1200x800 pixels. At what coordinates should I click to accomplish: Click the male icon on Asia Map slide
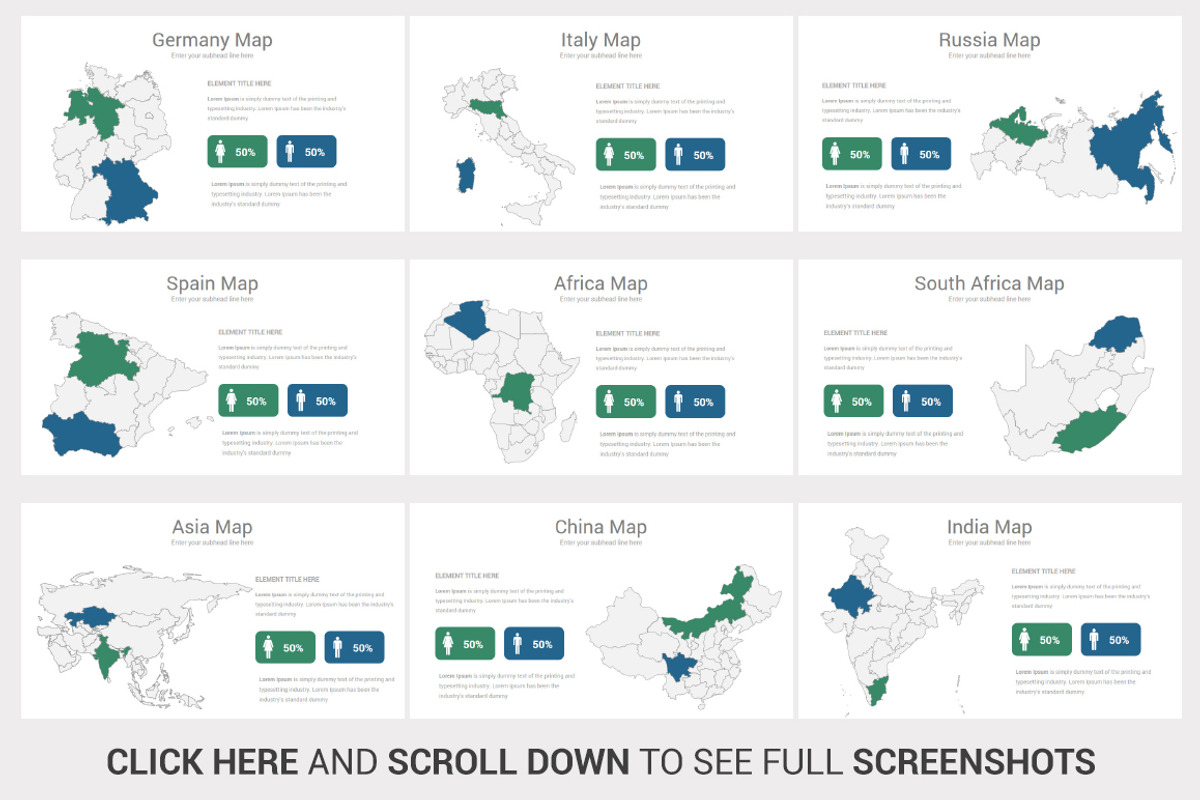click(338, 647)
